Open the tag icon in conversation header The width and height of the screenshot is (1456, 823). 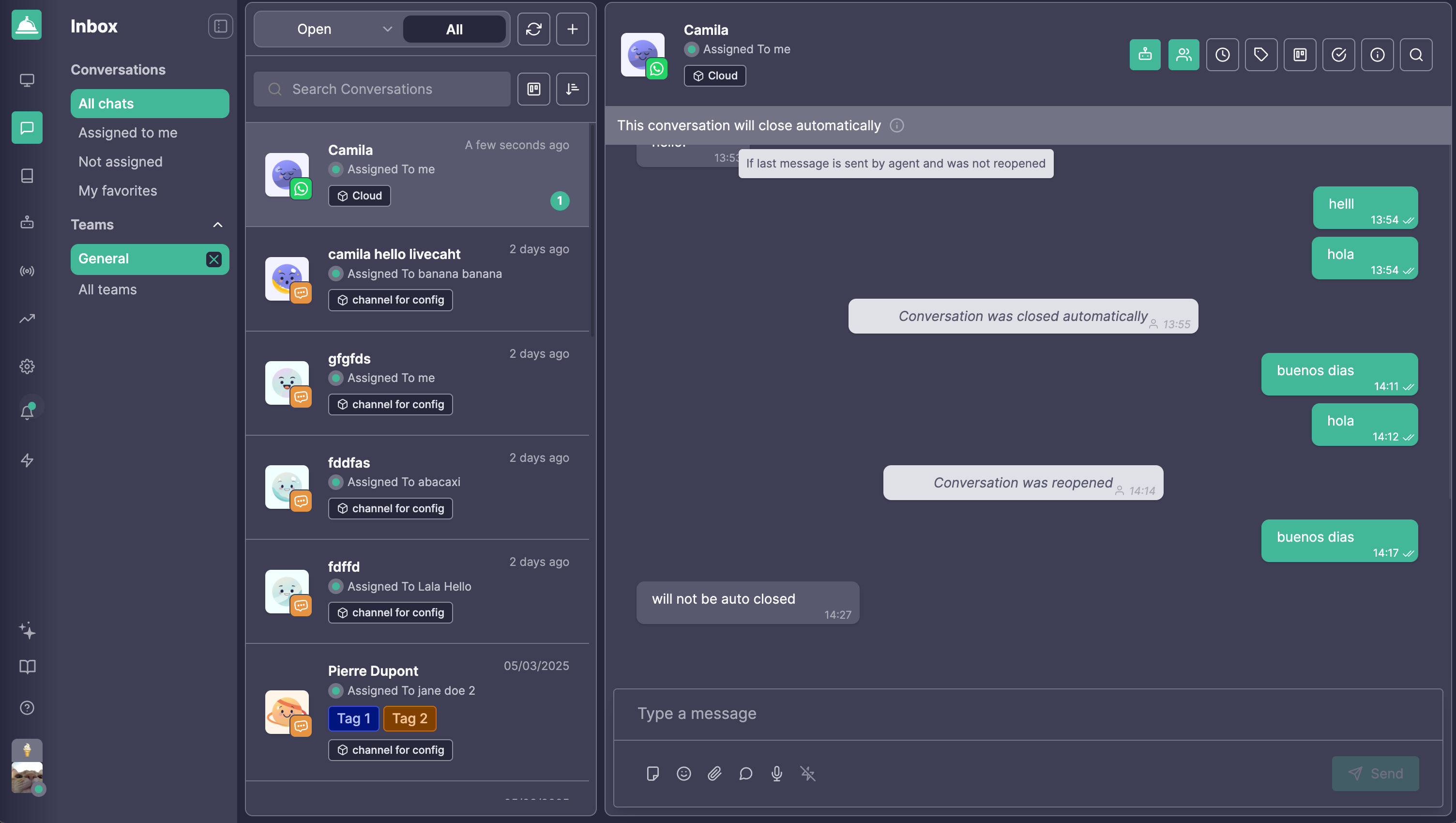[1261, 55]
